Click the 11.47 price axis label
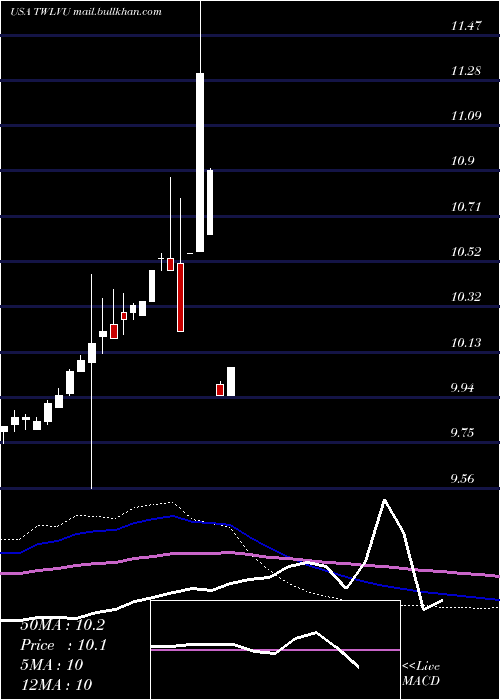The image size is (500, 700). [x=466, y=26]
